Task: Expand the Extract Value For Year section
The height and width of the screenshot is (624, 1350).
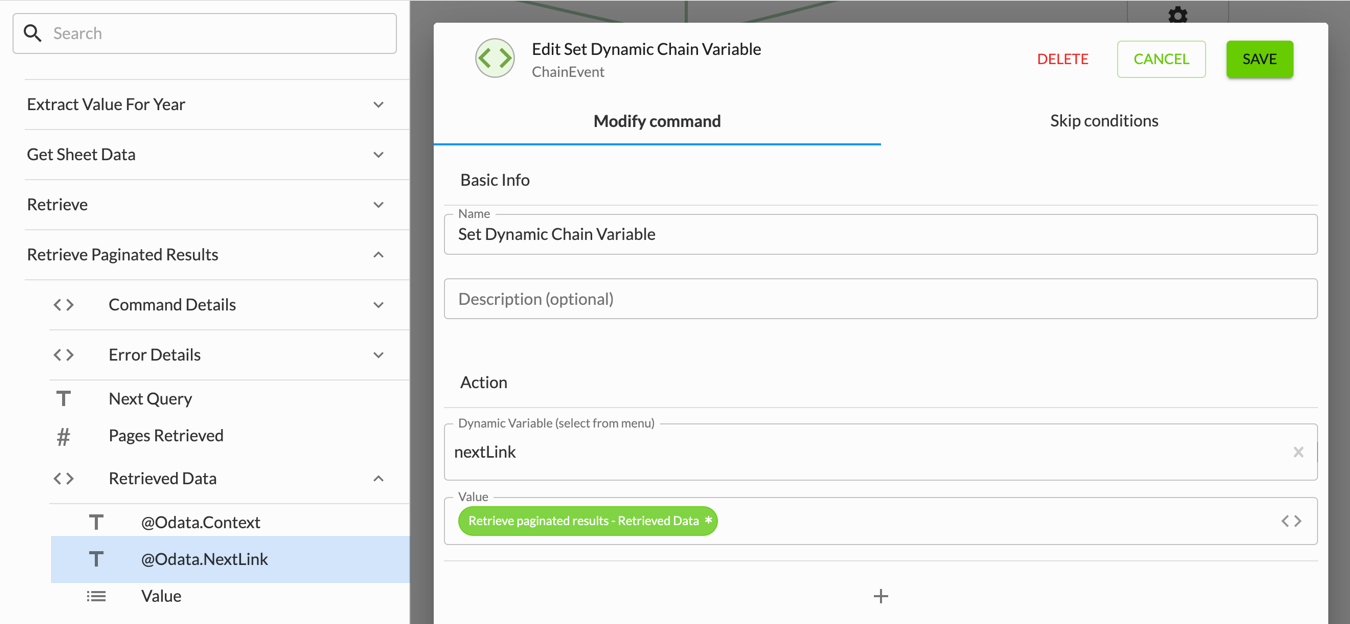Action: pyautogui.click(x=379, y=105)
